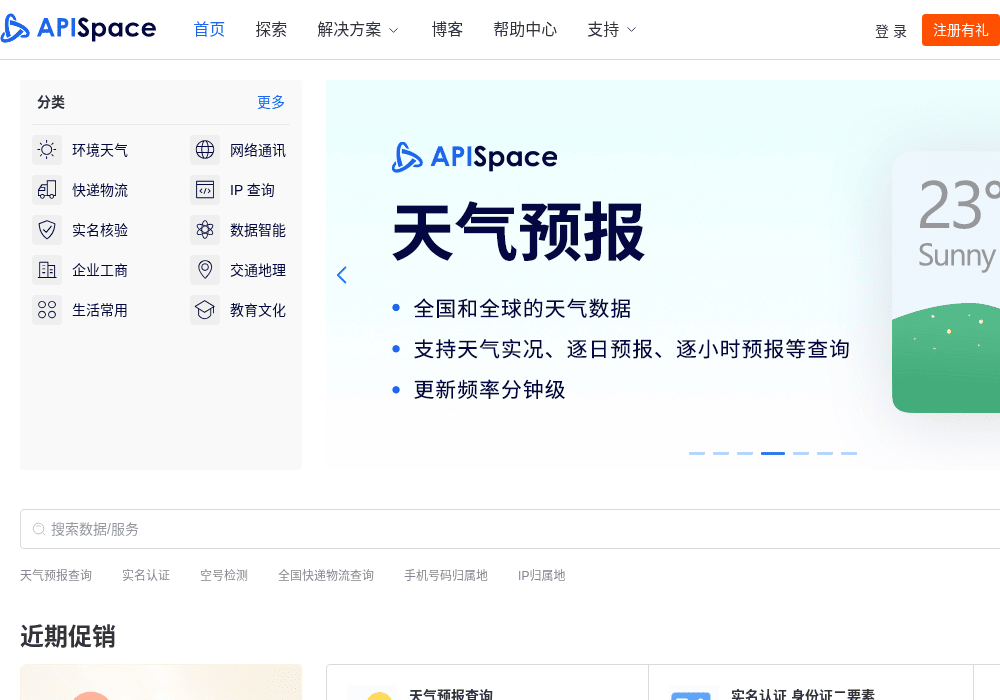The image size is (1000, 700).
Task: Click the 登 录 link
Action: pos(891,31)
